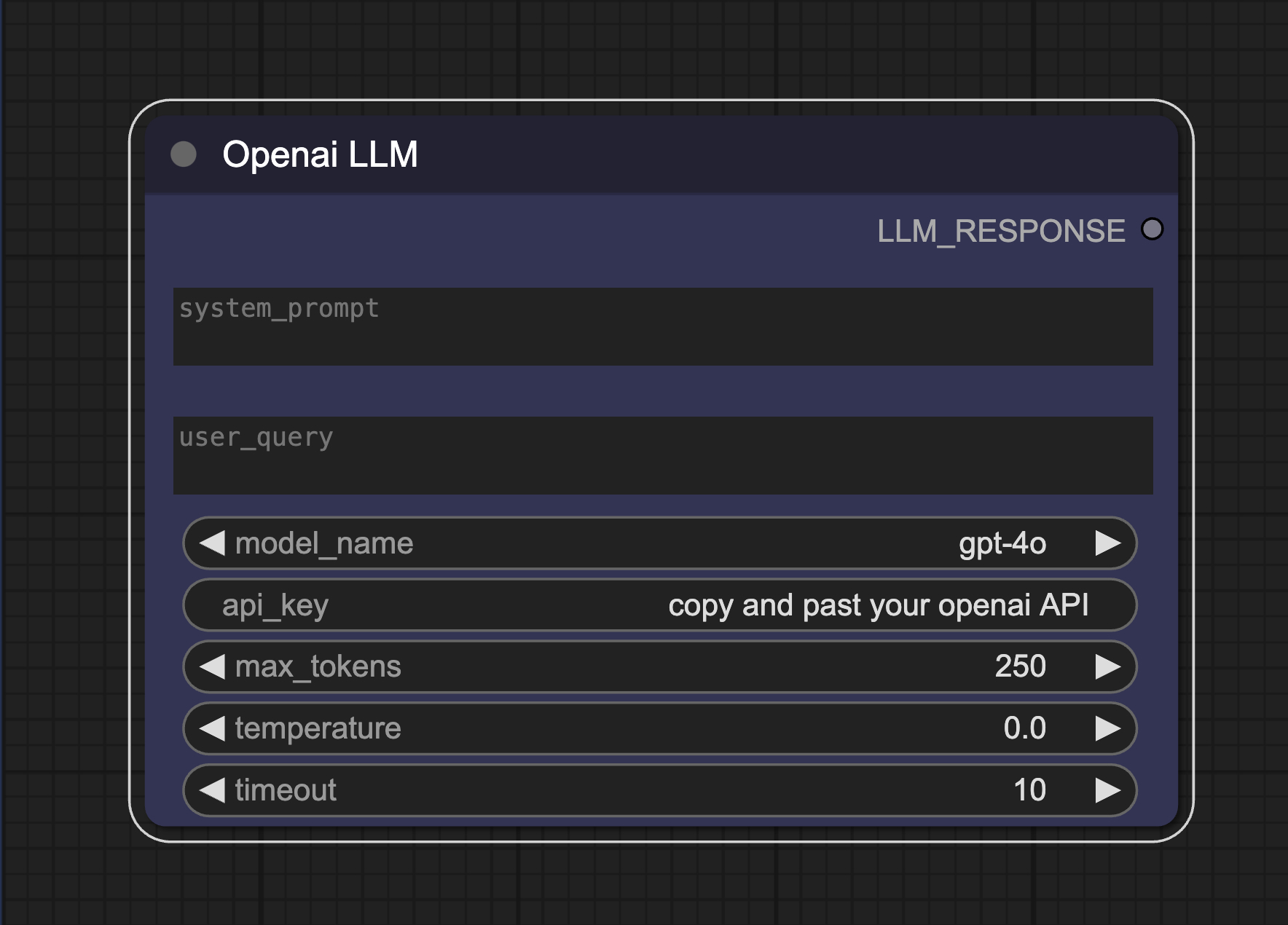The height and width of the screenshot is (925, 1288).
Task: Click the max_tokens value 250
Action: tap(1021, 666)
